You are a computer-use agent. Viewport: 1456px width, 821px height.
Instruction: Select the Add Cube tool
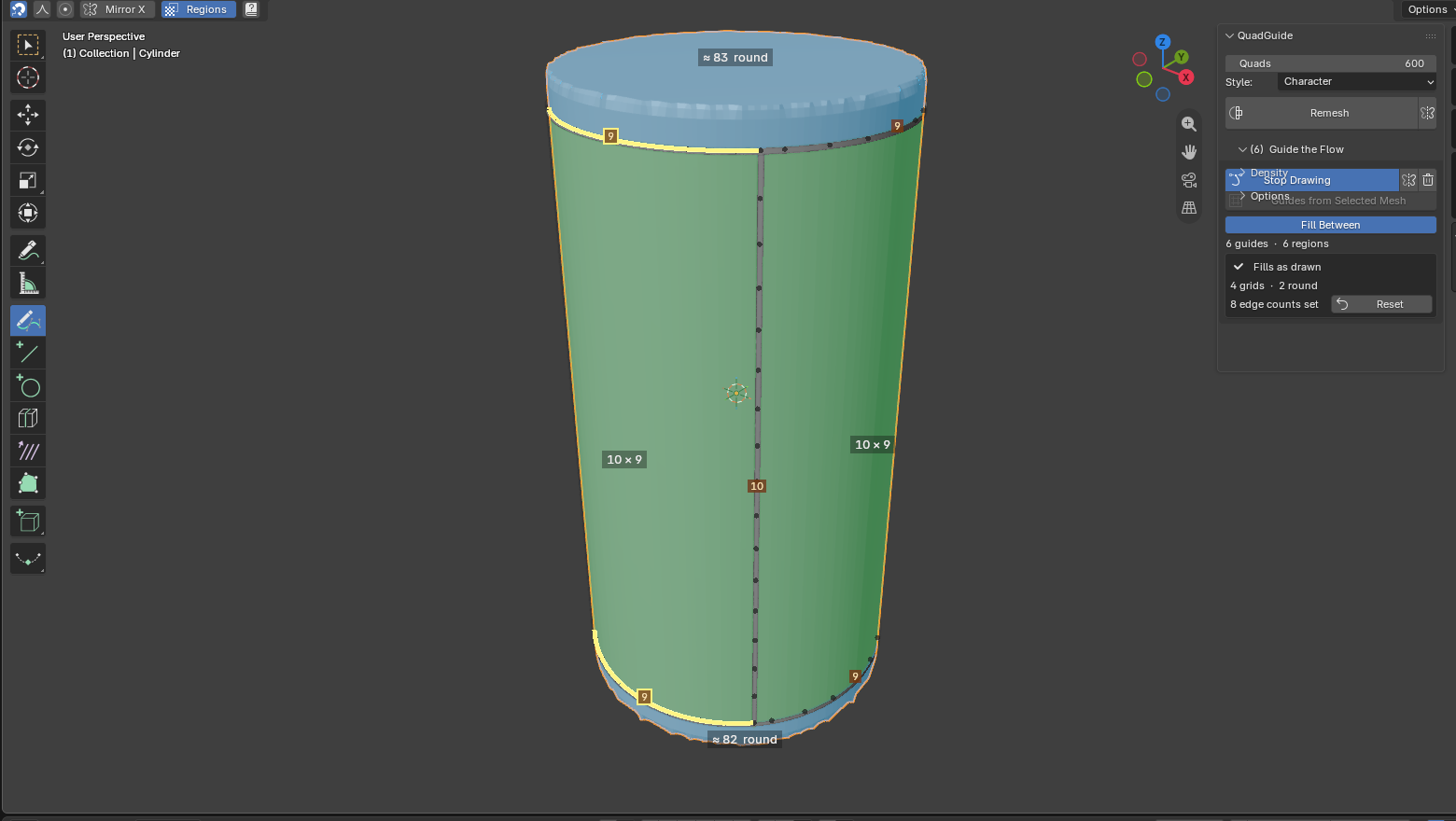point(28,522)
